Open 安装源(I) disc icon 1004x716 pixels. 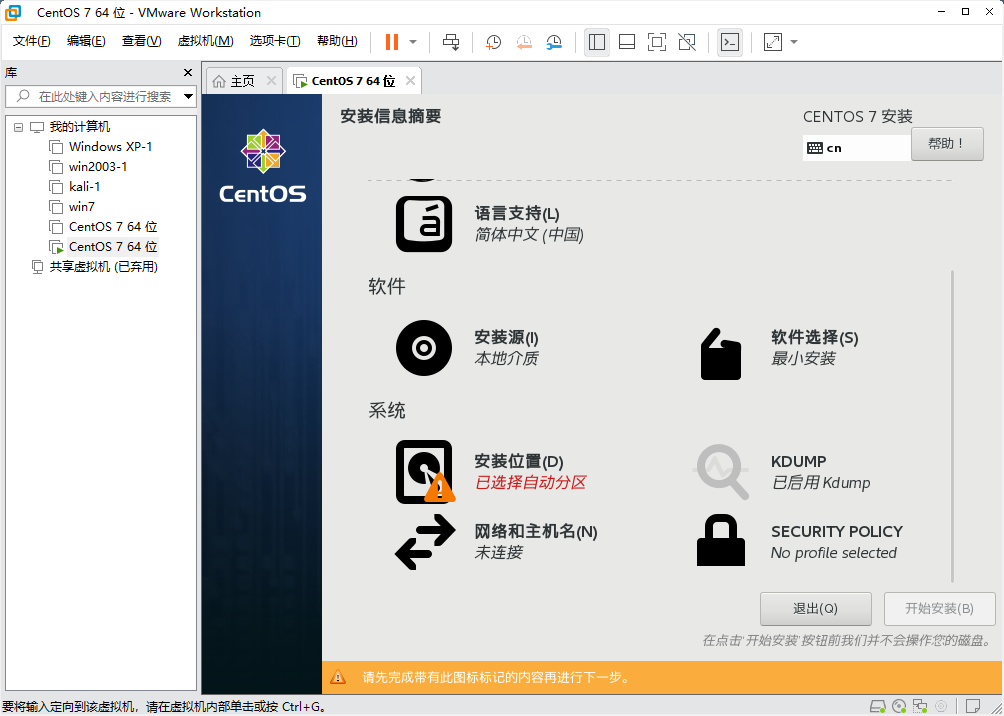pos(424,348)
